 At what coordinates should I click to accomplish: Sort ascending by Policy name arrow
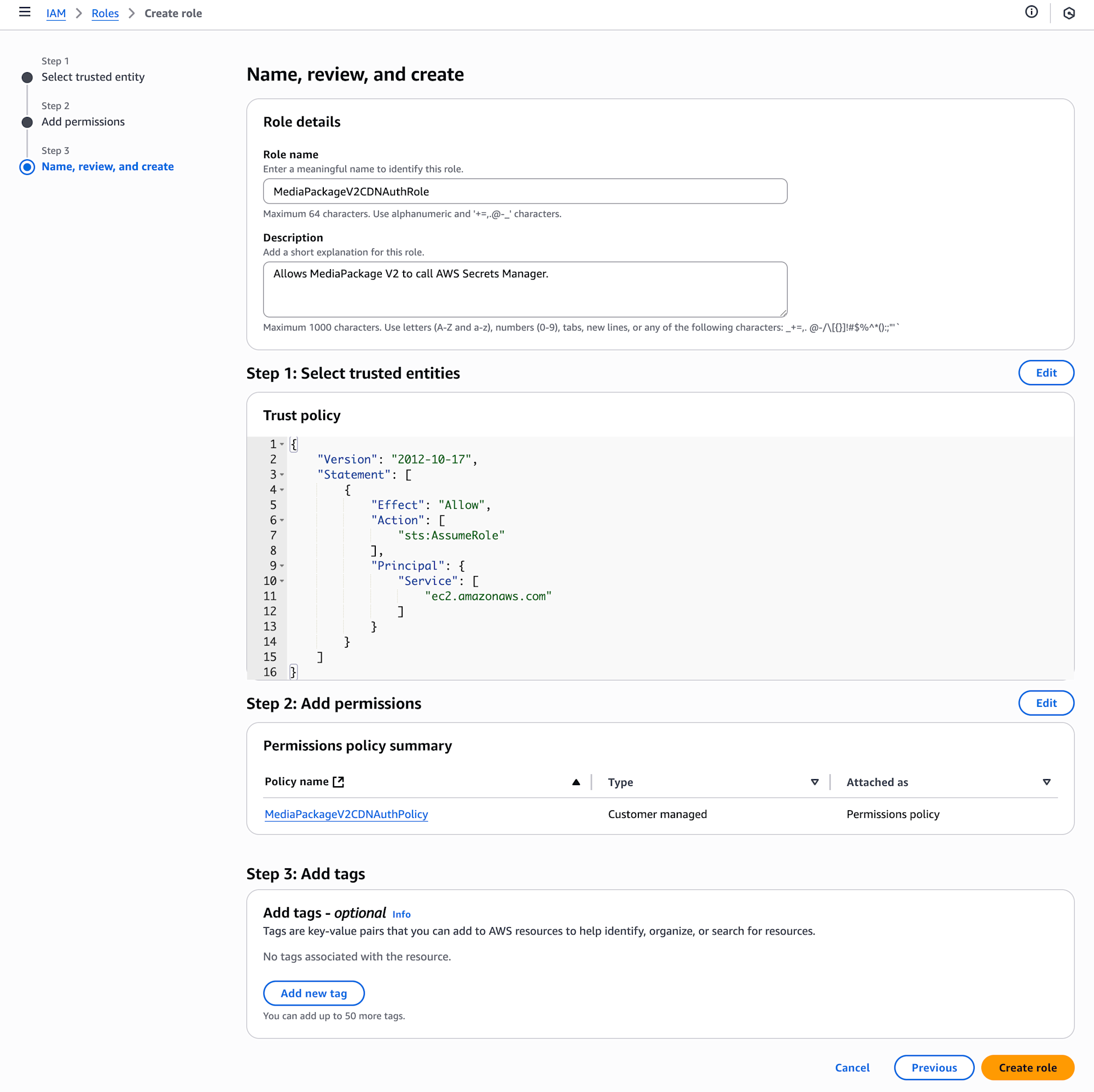click(x=576, y=782)
